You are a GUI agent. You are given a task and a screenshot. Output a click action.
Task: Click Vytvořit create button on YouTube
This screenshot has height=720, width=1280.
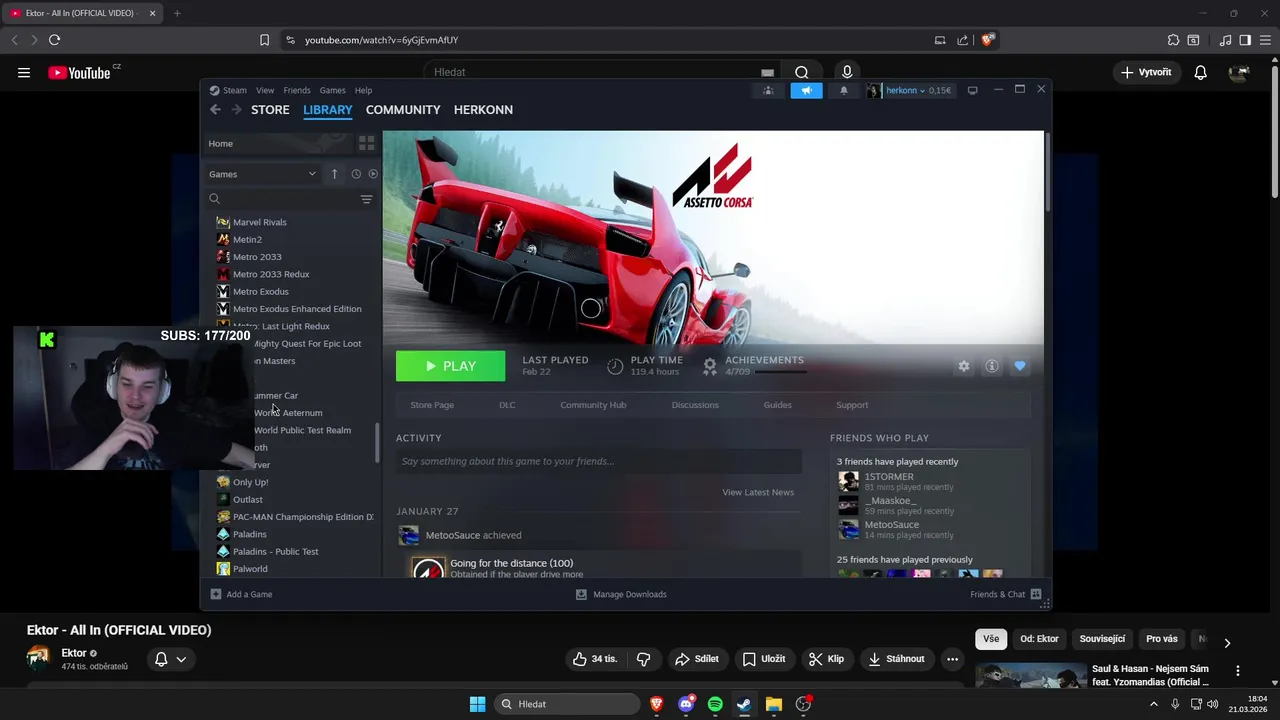[1146, 72]
